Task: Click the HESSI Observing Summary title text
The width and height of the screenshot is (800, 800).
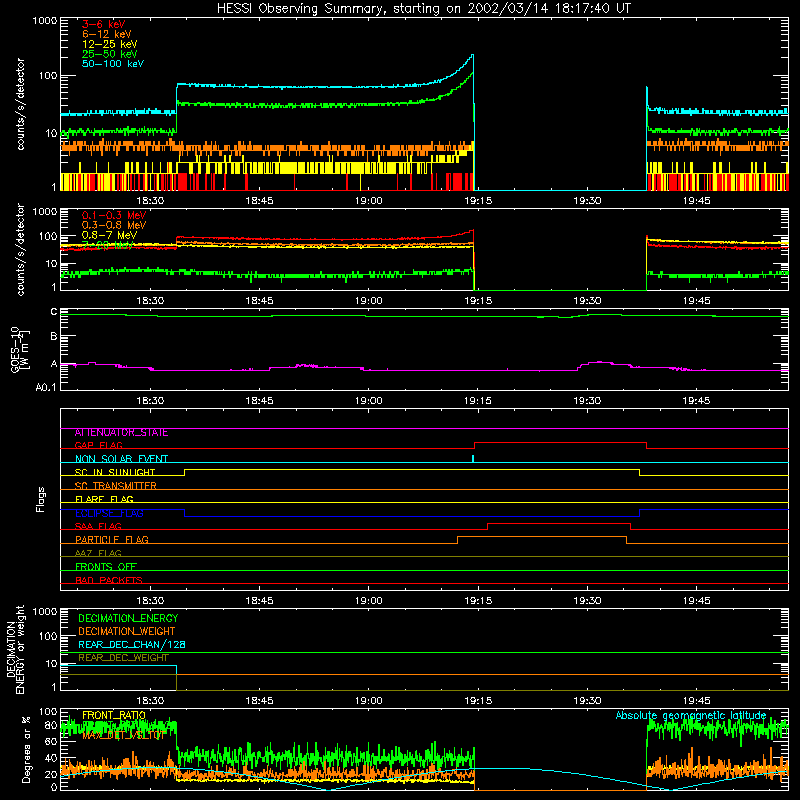Action: 423,9
